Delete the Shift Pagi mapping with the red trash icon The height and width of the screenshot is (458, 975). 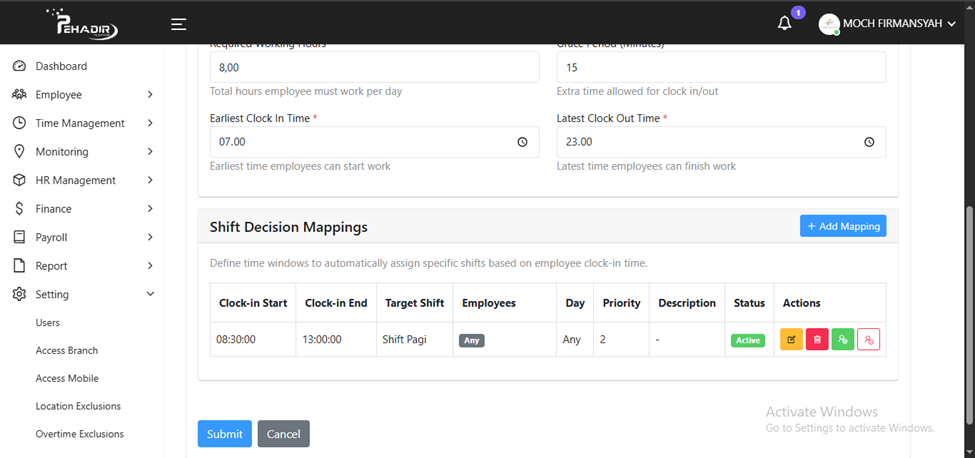(817, 340)
